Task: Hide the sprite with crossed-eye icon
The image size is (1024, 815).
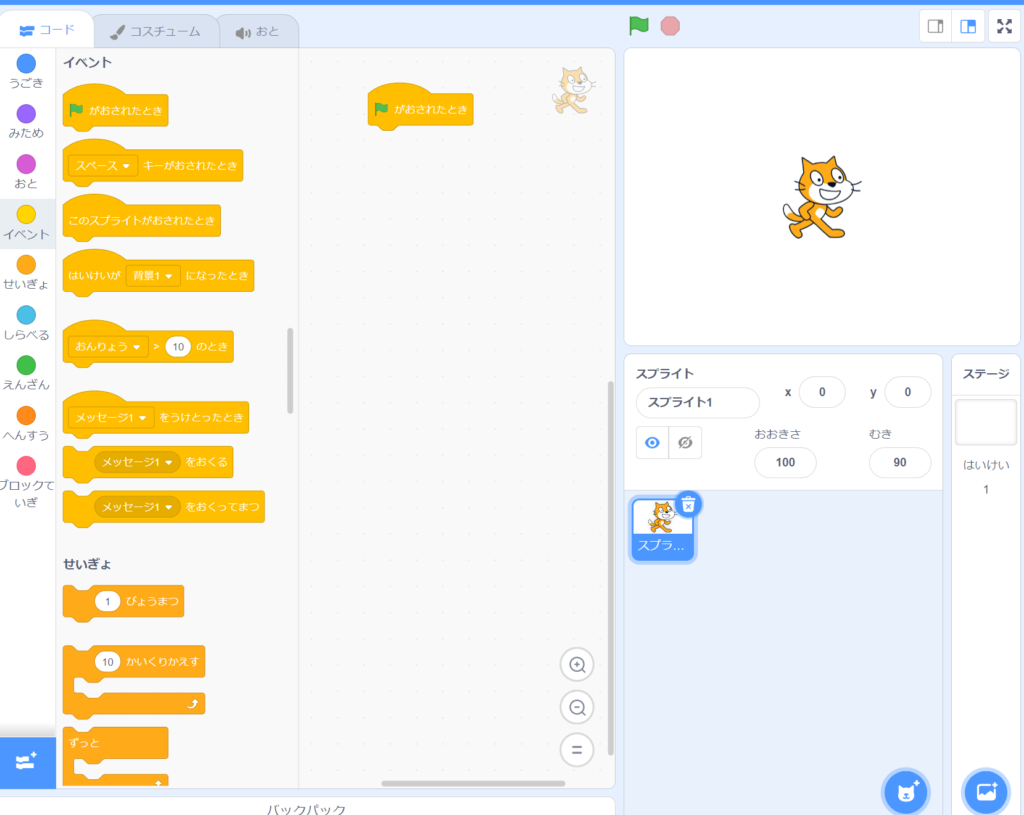Action: pos(685,443)
